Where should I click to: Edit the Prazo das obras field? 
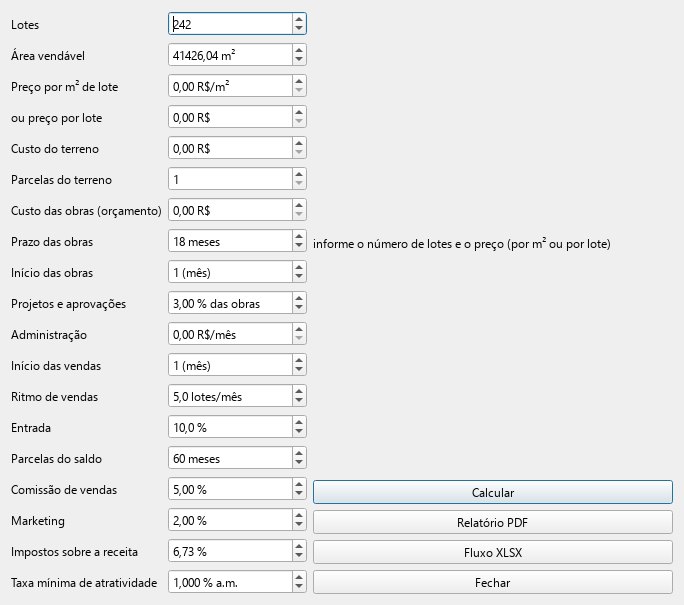pyautogui.click(x=230, y=241)
